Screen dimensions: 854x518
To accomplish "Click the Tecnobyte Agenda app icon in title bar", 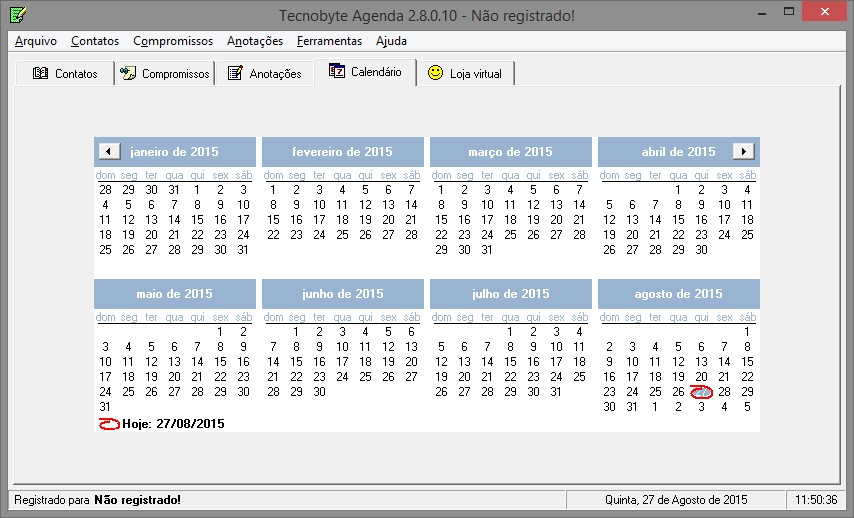I will pyautogui.click(x=17, y=15).
